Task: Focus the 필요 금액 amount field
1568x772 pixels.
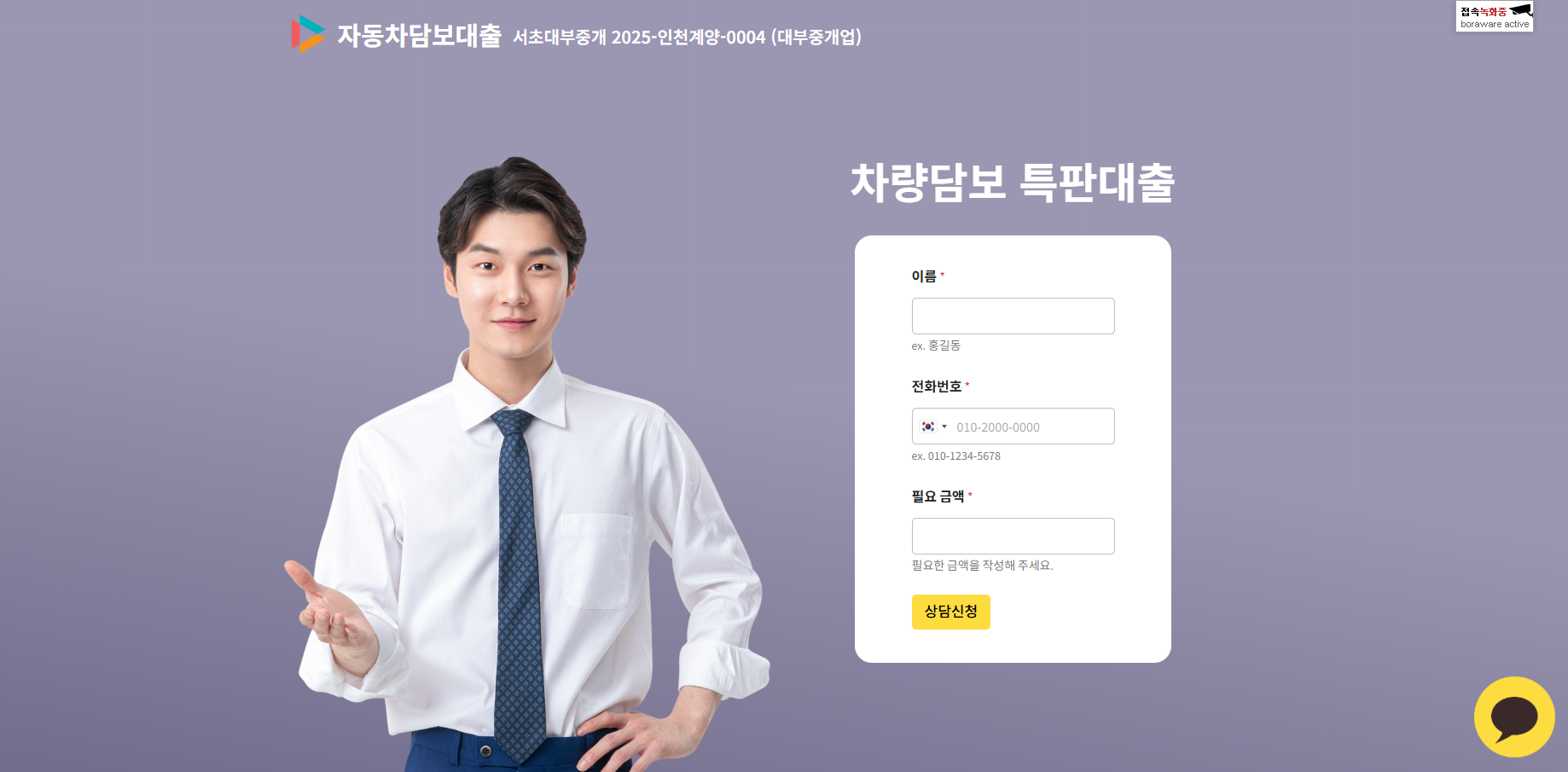Action: click(1013, 536)
